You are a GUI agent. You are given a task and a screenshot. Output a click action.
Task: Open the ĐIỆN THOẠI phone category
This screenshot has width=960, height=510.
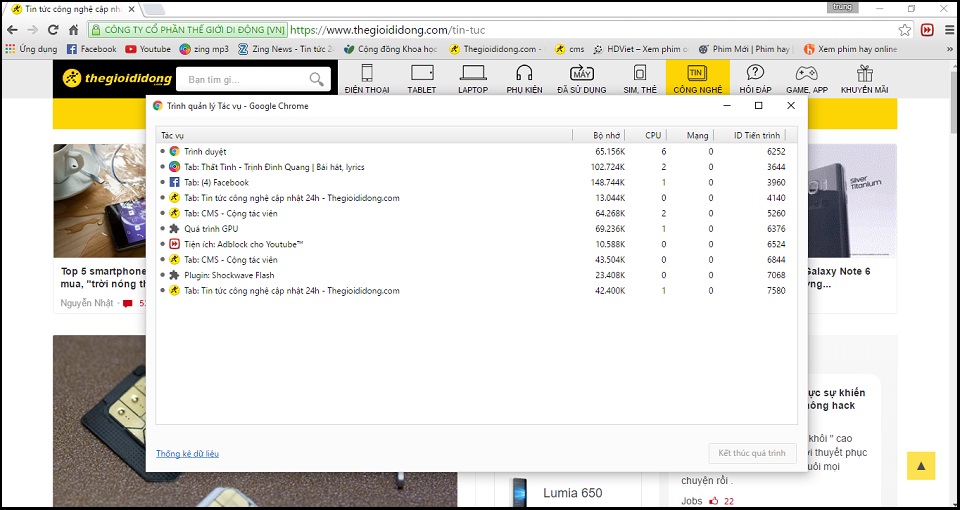pos(367,79)
